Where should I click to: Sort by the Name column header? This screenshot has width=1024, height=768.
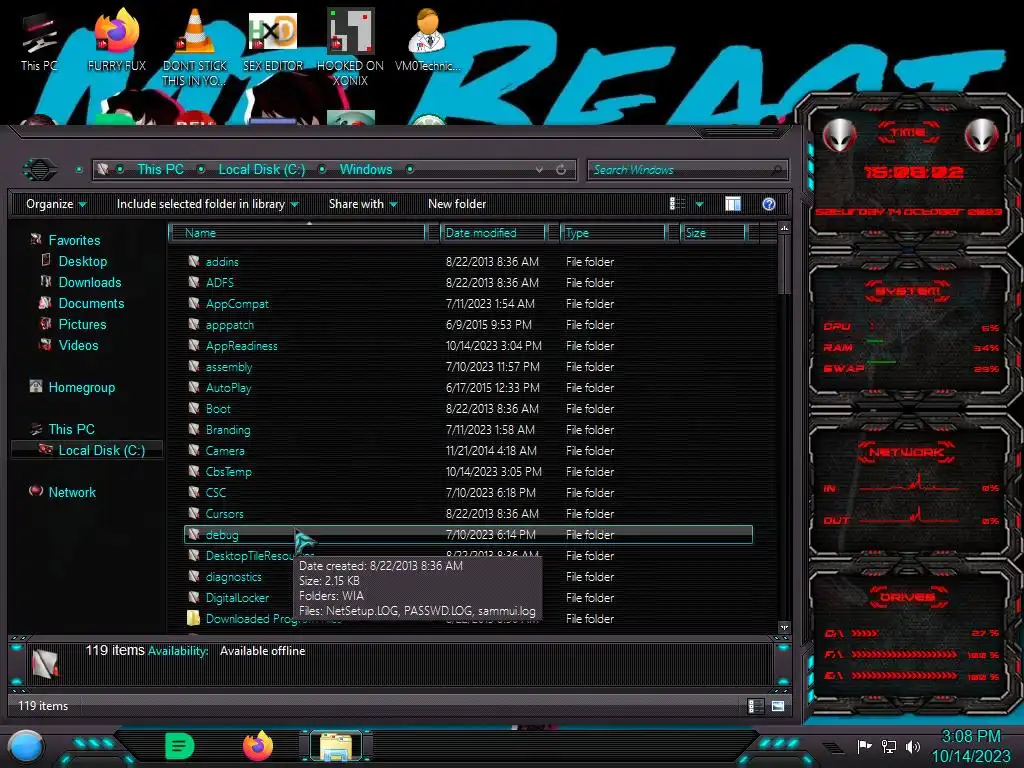297,232
